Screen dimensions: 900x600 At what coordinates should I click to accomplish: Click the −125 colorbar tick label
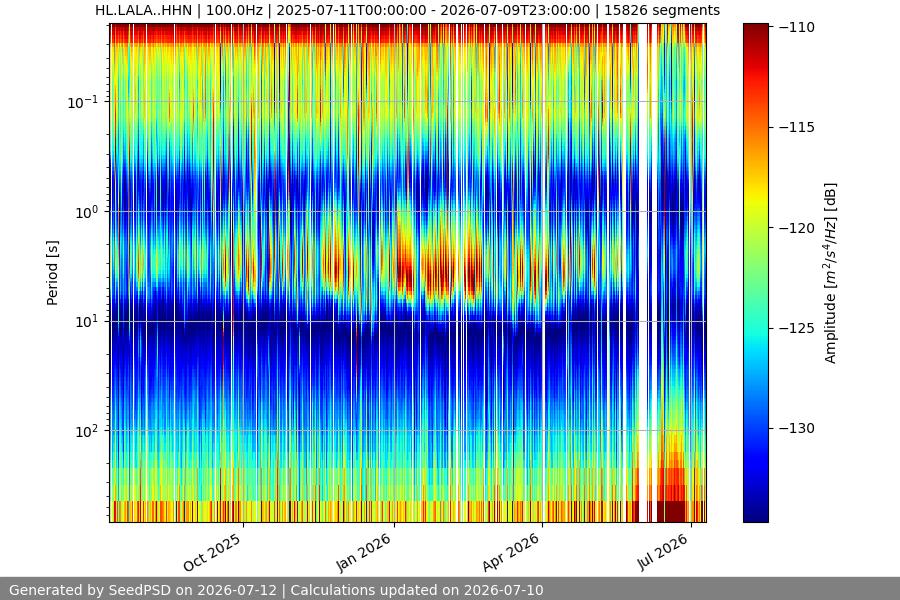[797, 328]
